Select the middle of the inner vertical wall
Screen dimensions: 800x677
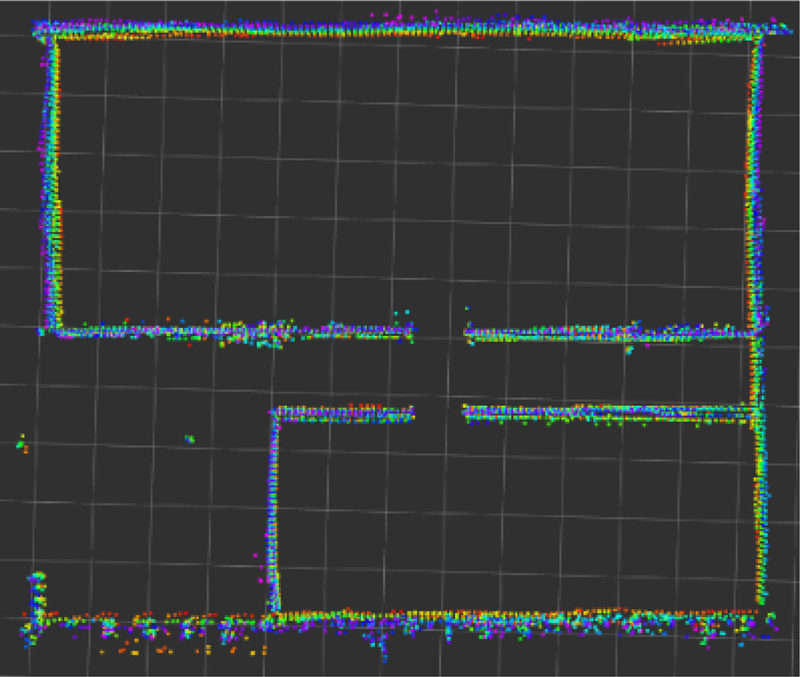[273, 510]
